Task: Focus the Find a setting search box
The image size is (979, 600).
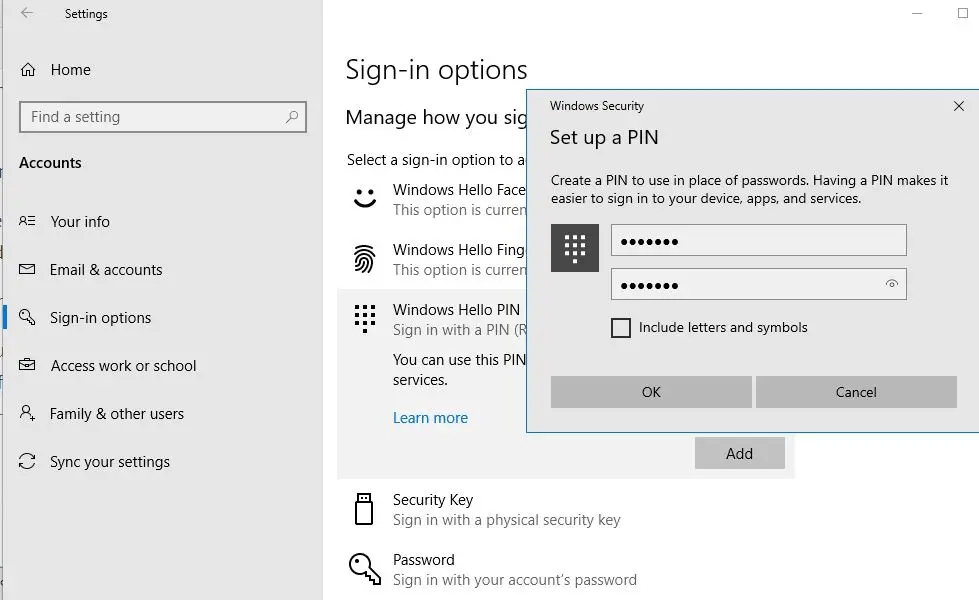Action: coord(150,117)
